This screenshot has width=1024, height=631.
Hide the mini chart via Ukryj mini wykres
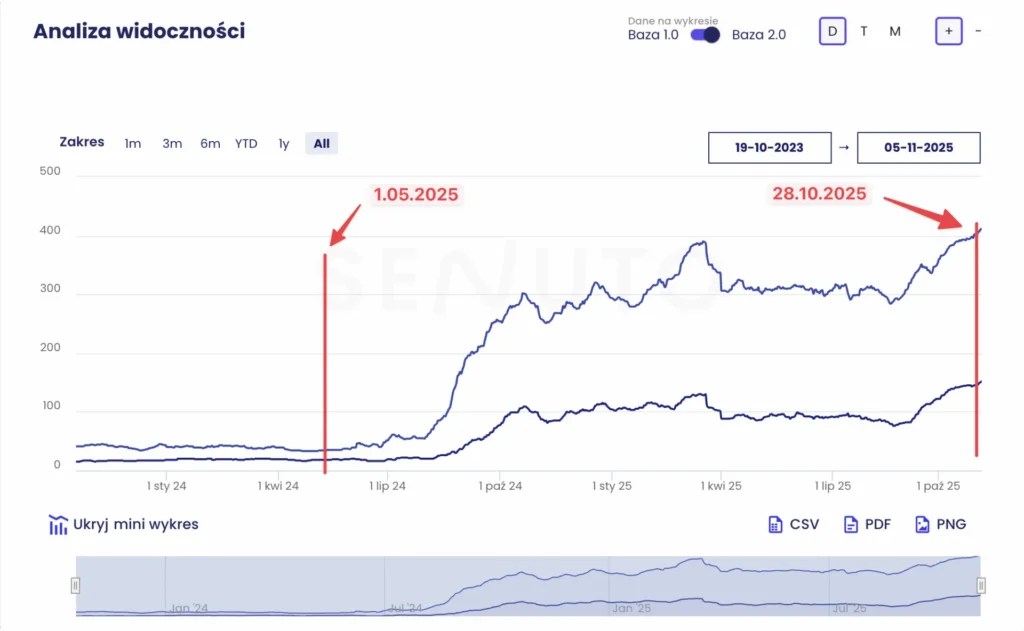pos(135,524)
